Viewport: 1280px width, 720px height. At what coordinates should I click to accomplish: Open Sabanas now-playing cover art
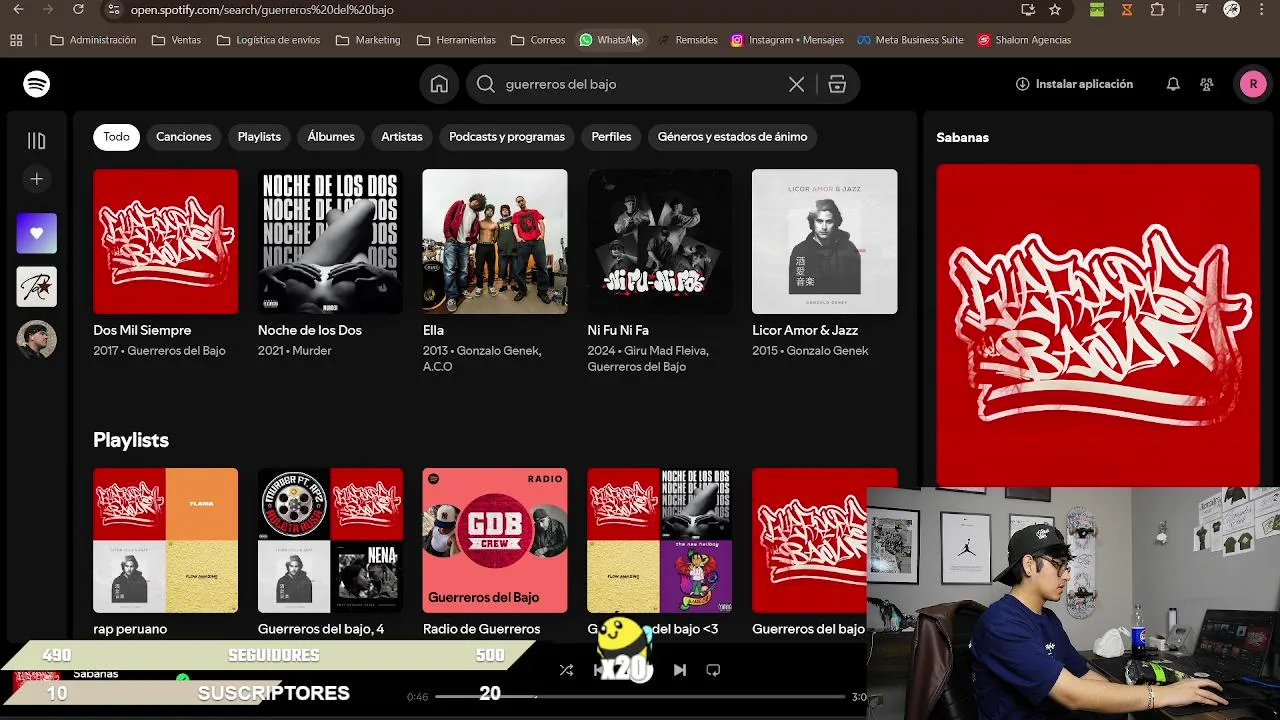click(x=1098, y=325)
